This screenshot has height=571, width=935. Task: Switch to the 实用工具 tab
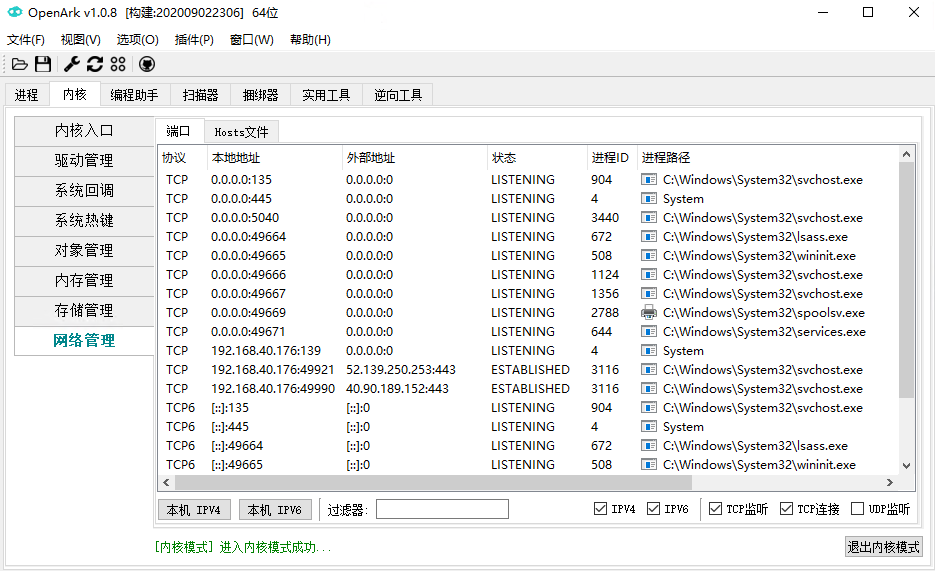(326, 95)
